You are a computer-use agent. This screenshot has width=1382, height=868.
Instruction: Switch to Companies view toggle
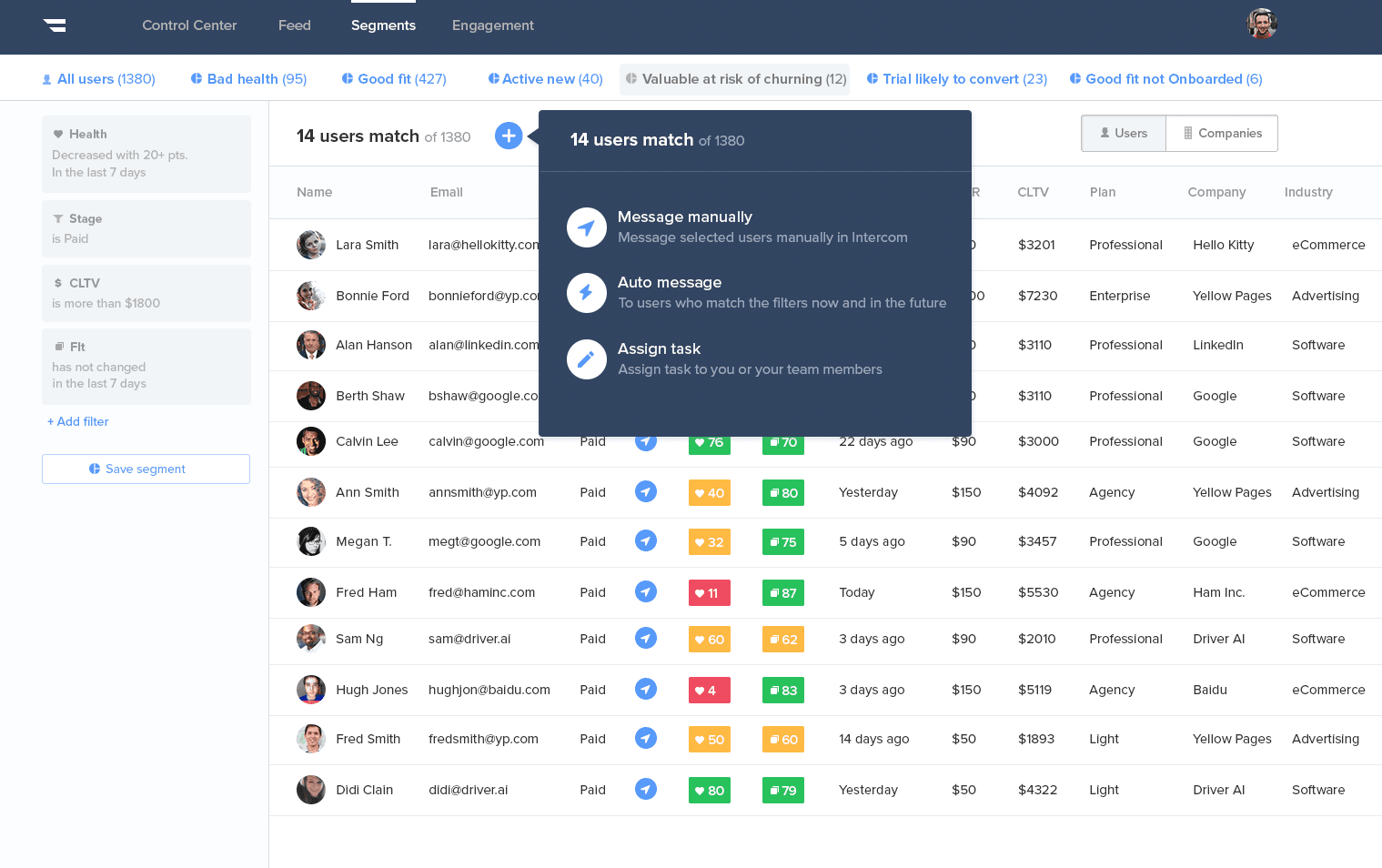click(1222, 133)
